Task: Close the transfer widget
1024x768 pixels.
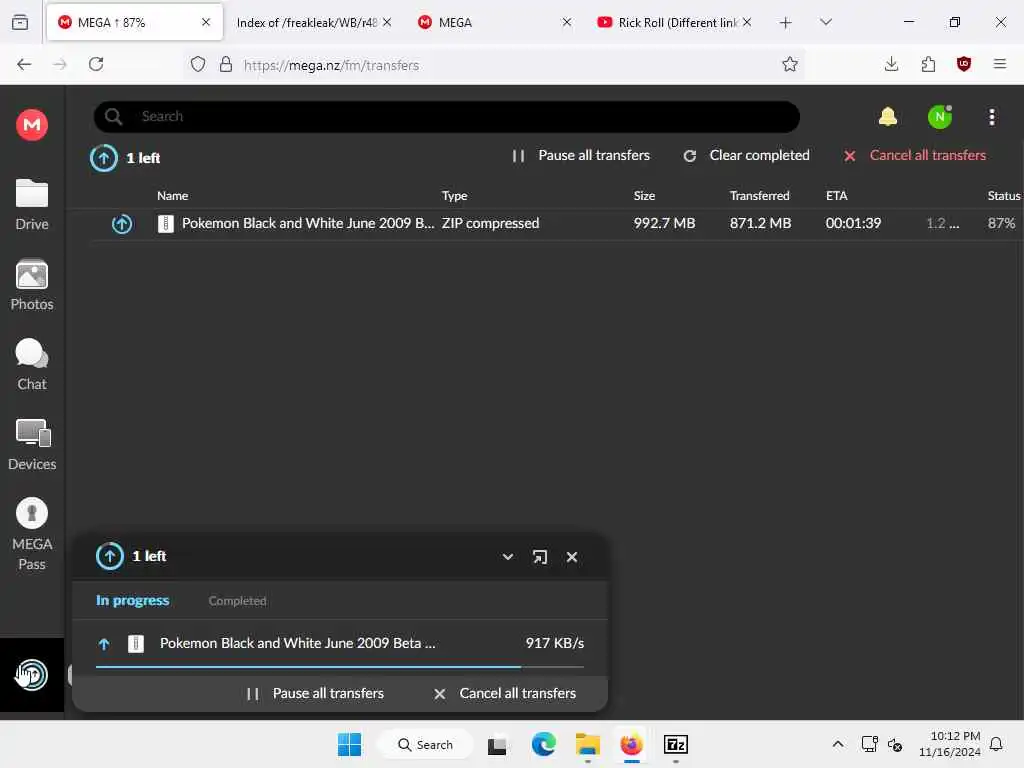Action: 572,557
